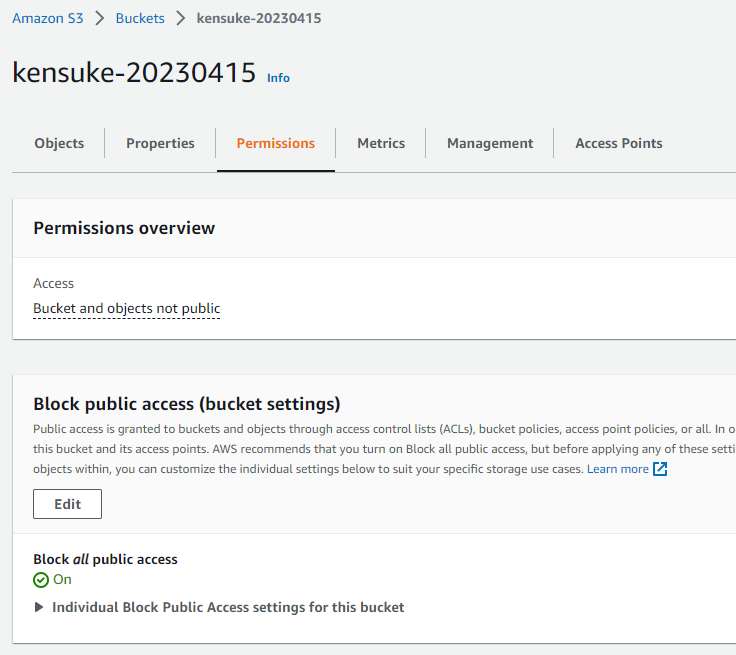
Task: Select the Permissions tab
Action: [276, 143]
